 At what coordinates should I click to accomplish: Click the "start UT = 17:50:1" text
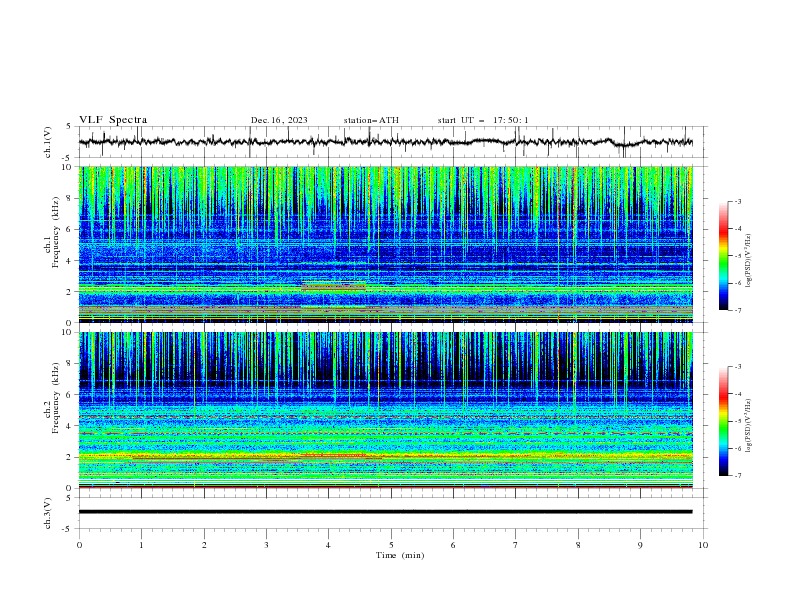483,120
